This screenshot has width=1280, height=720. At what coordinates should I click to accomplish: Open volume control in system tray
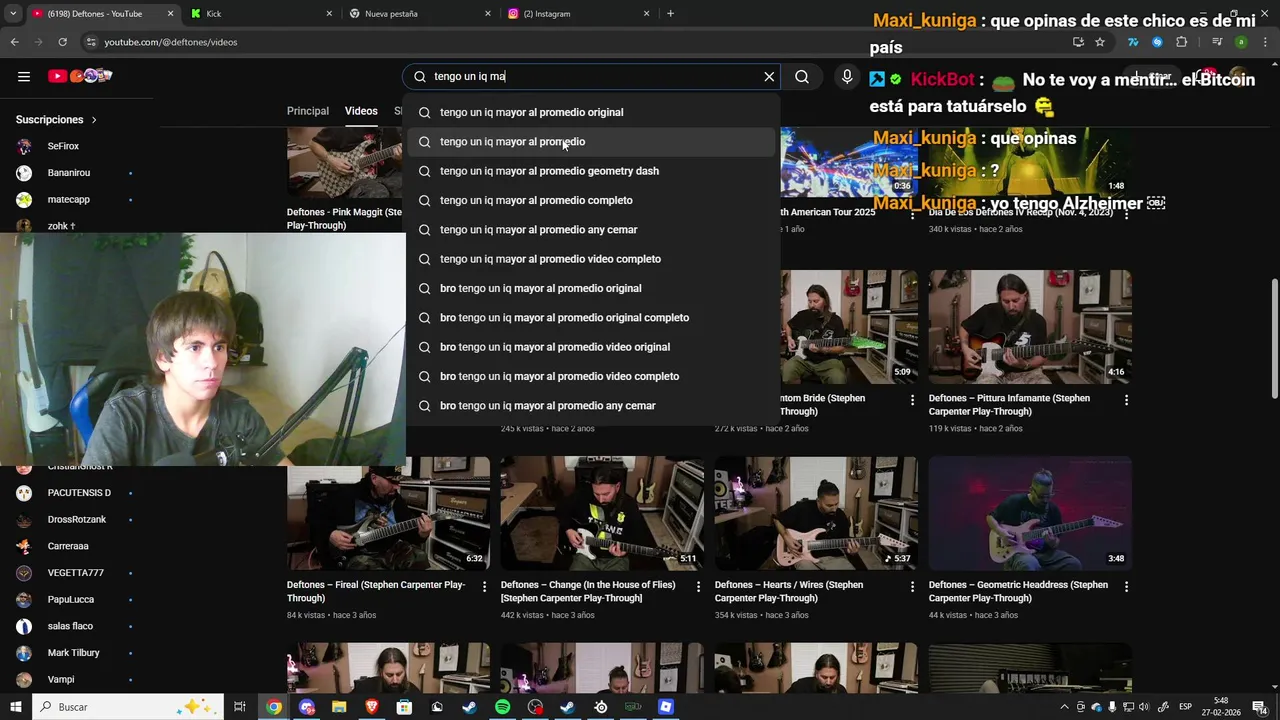(x=1143, y=707)
